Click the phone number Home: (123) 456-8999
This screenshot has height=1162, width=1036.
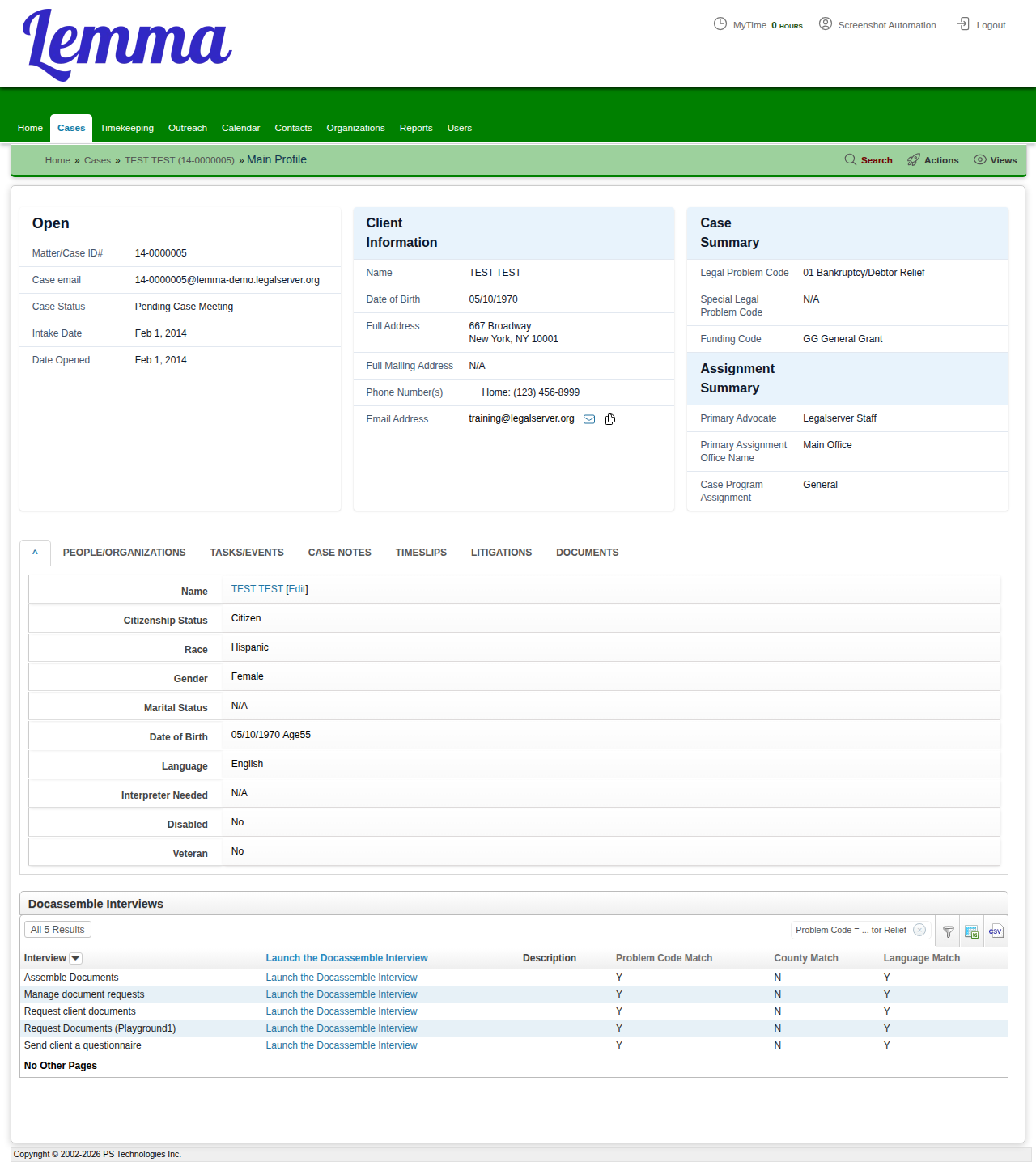[531, 392]
